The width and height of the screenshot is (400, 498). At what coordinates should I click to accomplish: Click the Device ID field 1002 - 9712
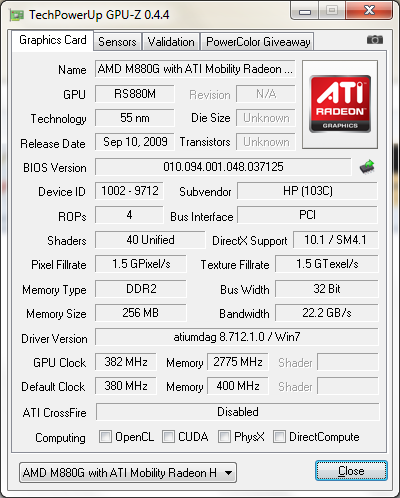coord(129,191)
